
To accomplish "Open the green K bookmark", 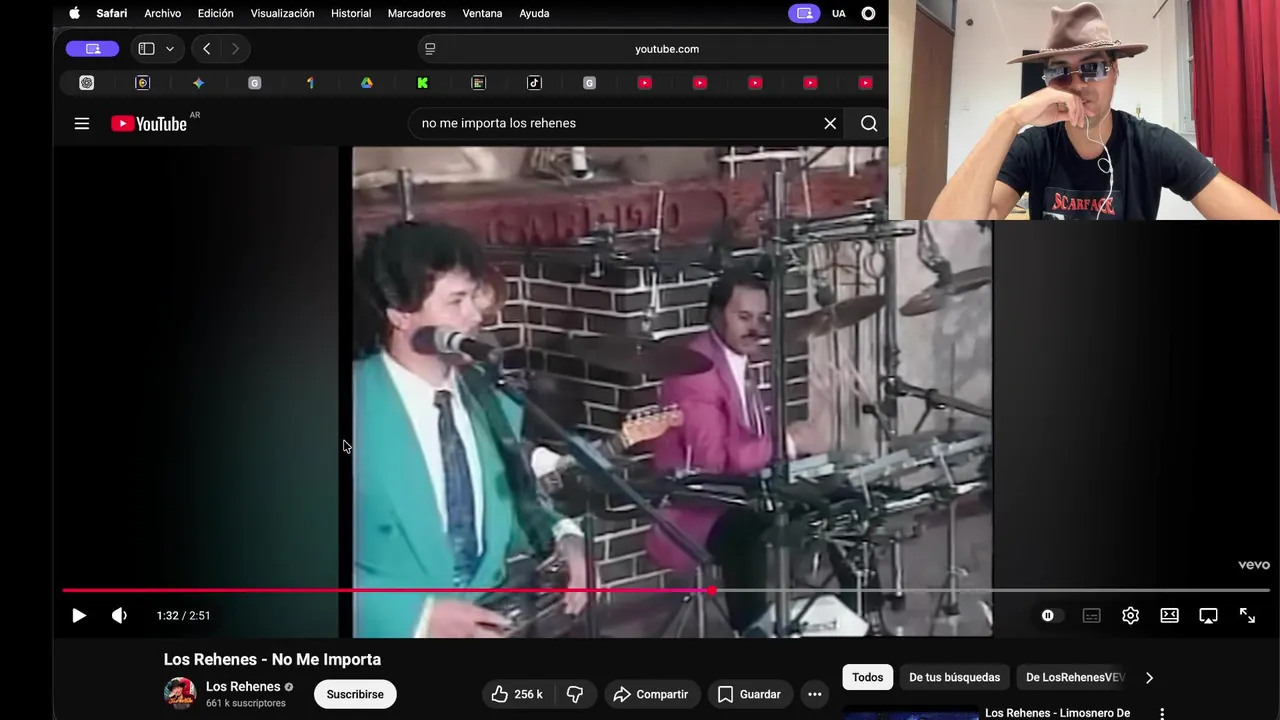I will point(422,83).
